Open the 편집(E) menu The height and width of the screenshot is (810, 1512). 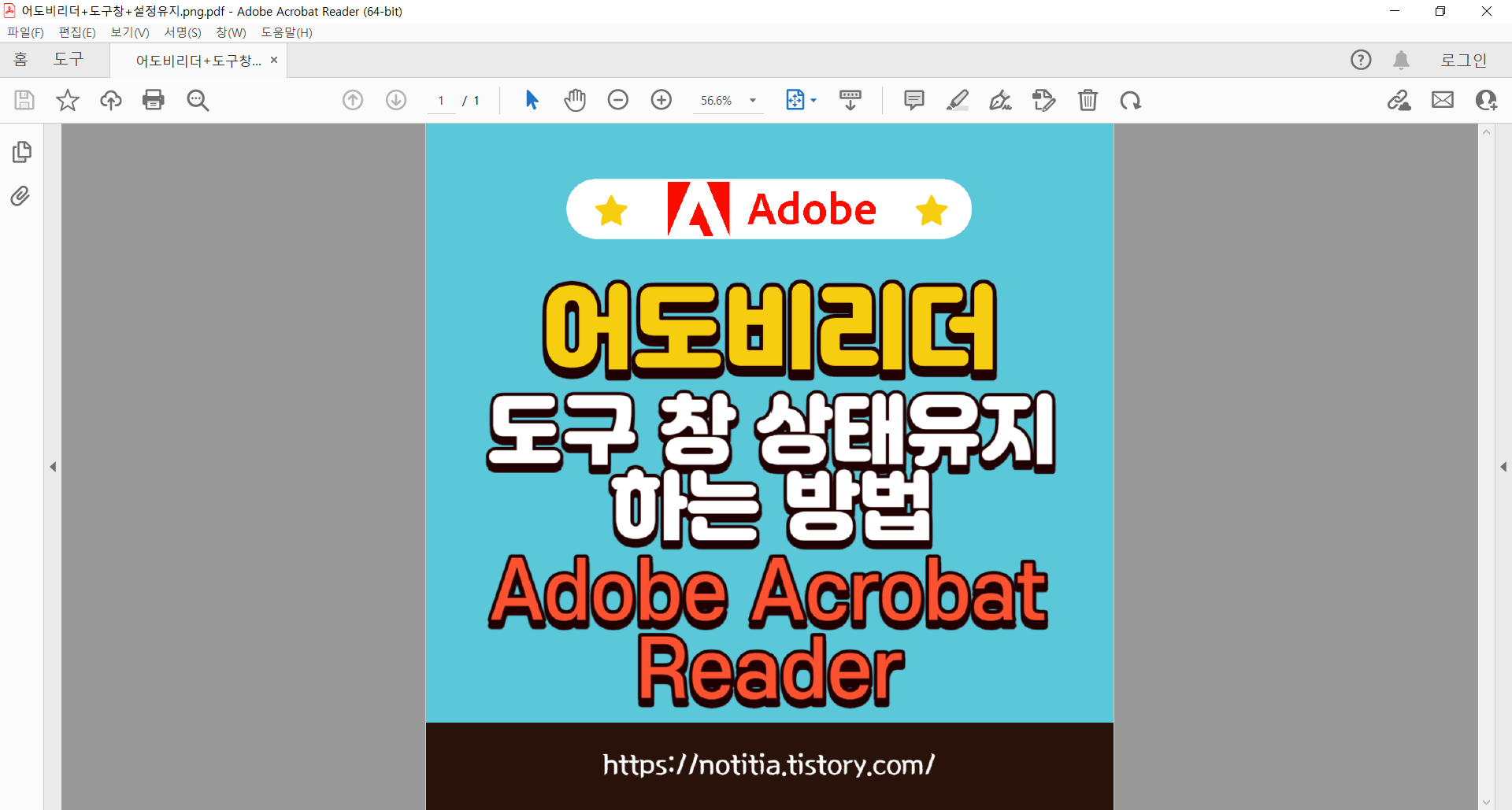coord(77,32)
